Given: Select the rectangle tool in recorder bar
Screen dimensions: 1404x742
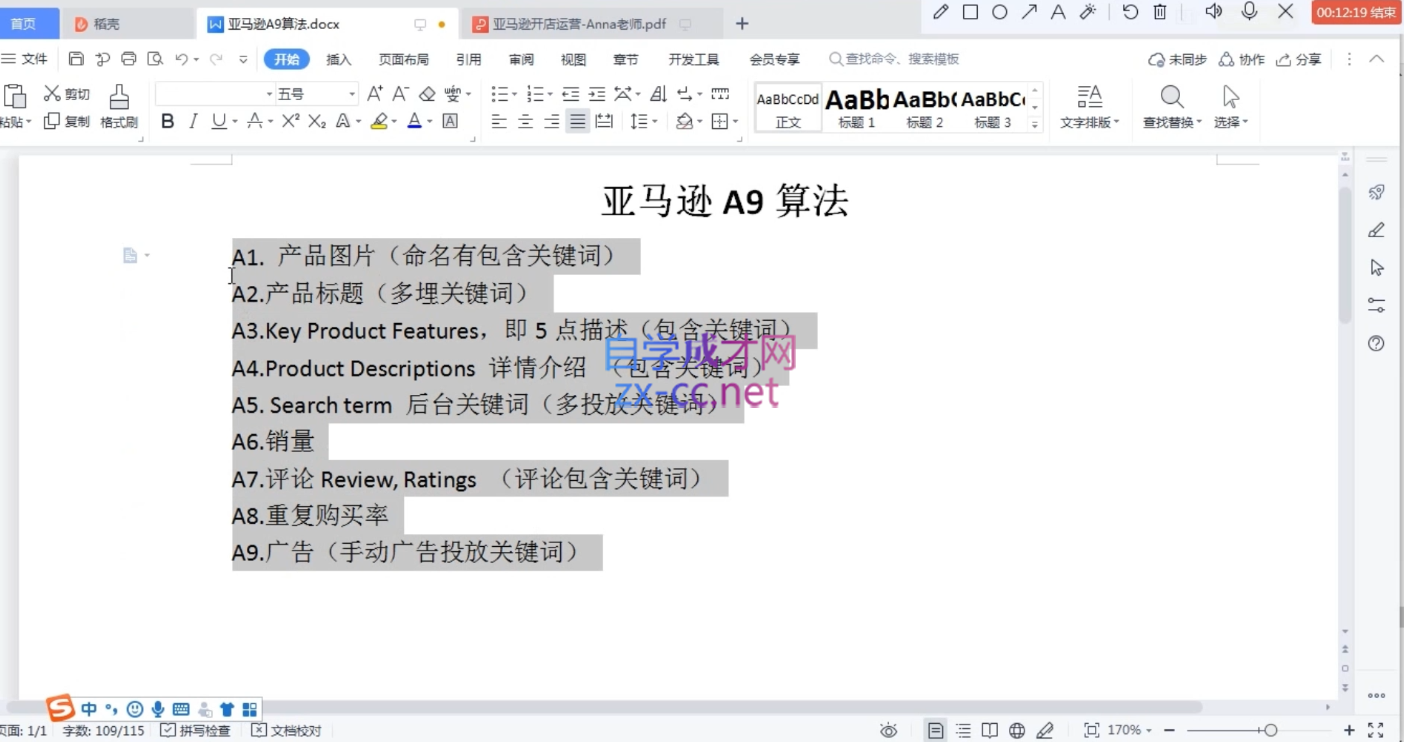Looking at the screenshot, I should pyautogui.click(x=970, y=12).
